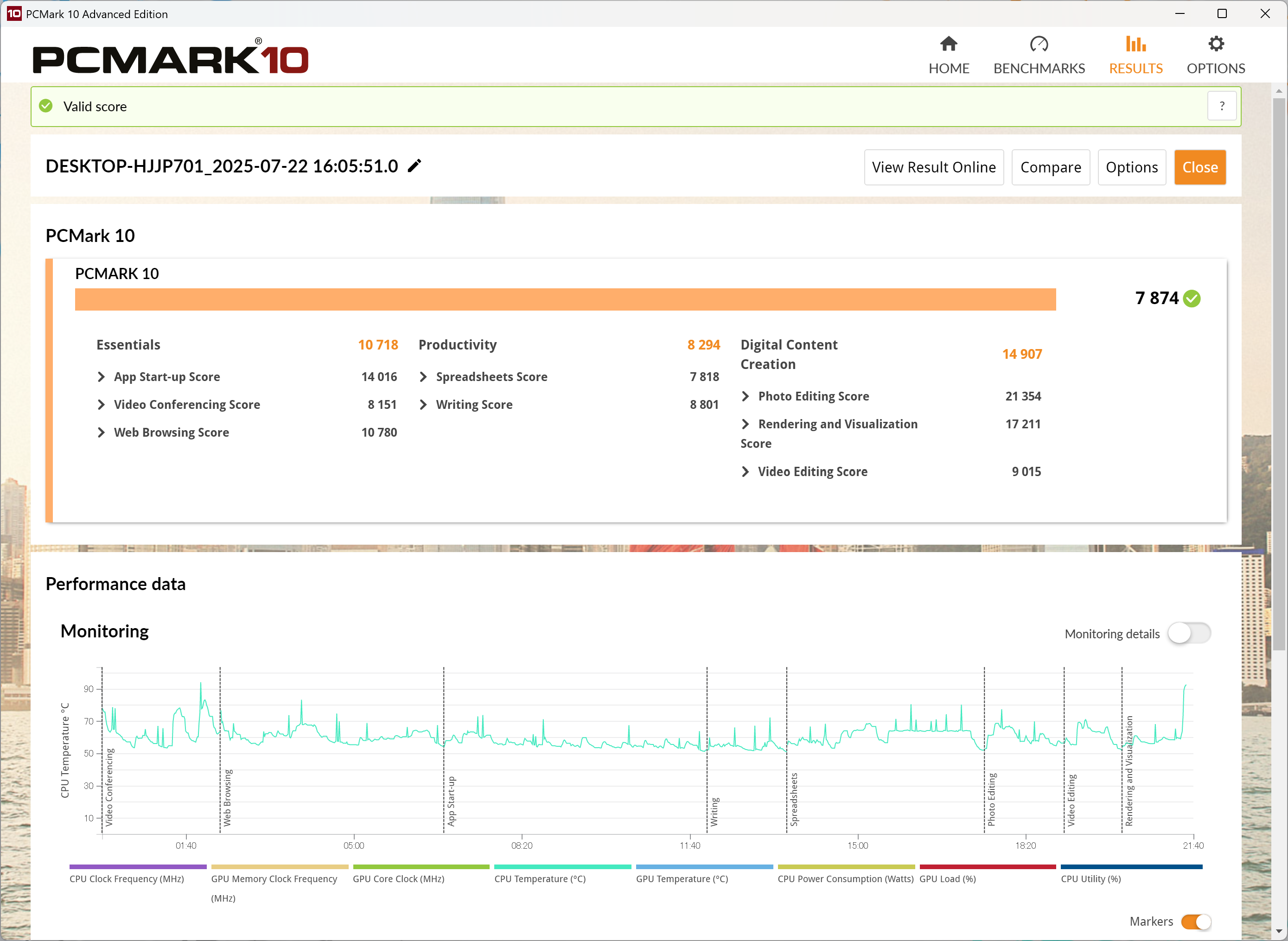The width and height of the screenshot is (1288, 941).
Task: Click the Results bar chart icon
Action: pos(1135,45)
